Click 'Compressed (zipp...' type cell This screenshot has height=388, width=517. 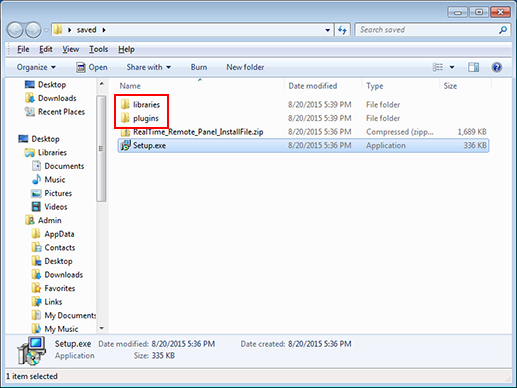tap(400, 132)
